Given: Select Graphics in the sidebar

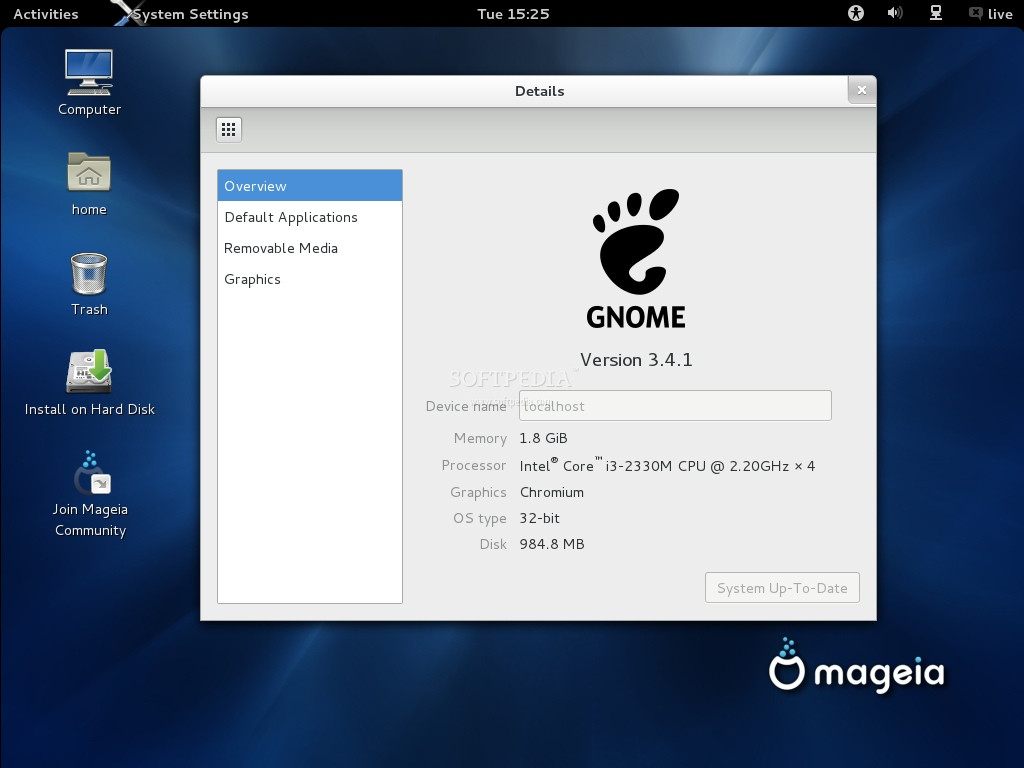Looking at the screenshot, I should 310,279.
